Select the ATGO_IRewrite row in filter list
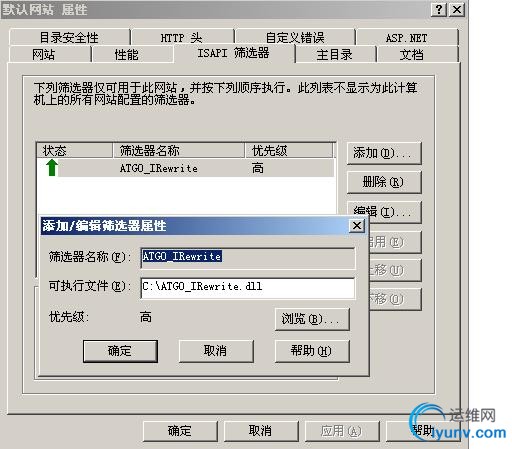The height and width of the screenshot is (449, 512). 185,168
